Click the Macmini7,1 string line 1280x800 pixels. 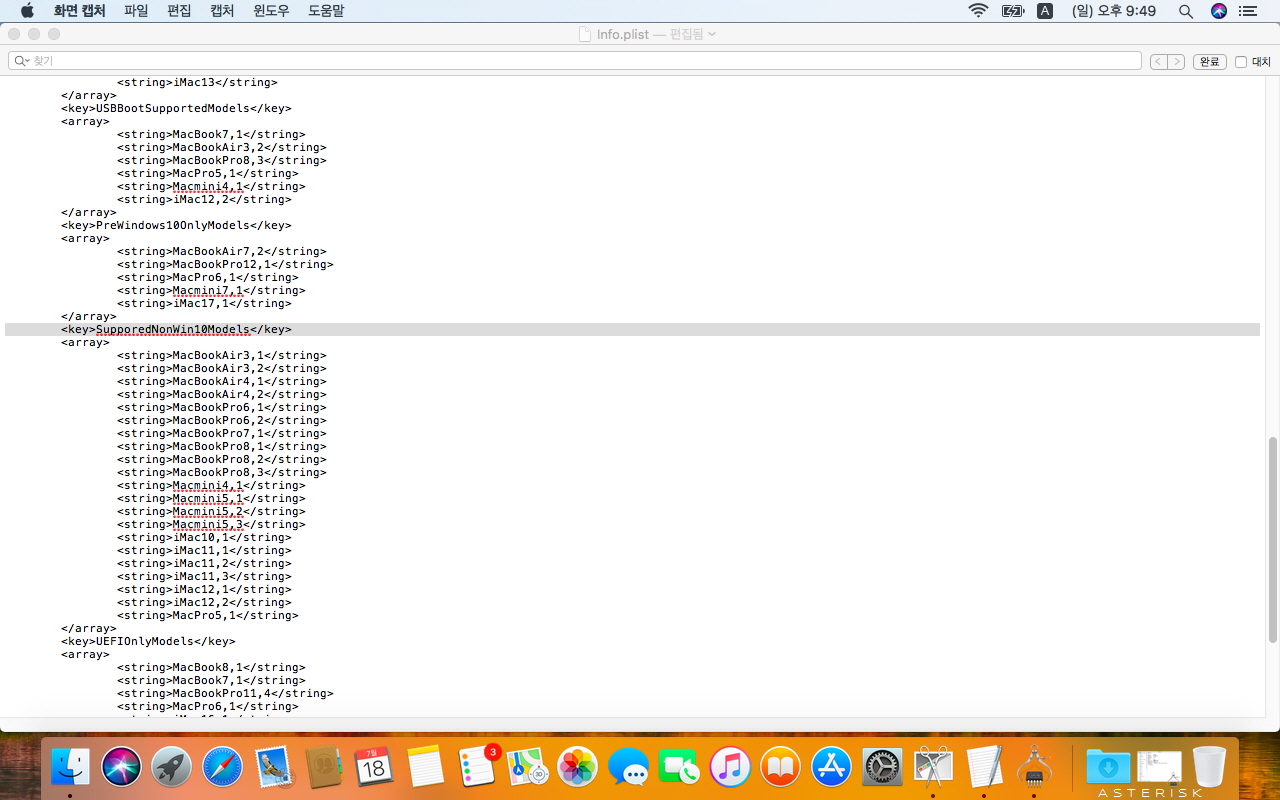[211, 290]
